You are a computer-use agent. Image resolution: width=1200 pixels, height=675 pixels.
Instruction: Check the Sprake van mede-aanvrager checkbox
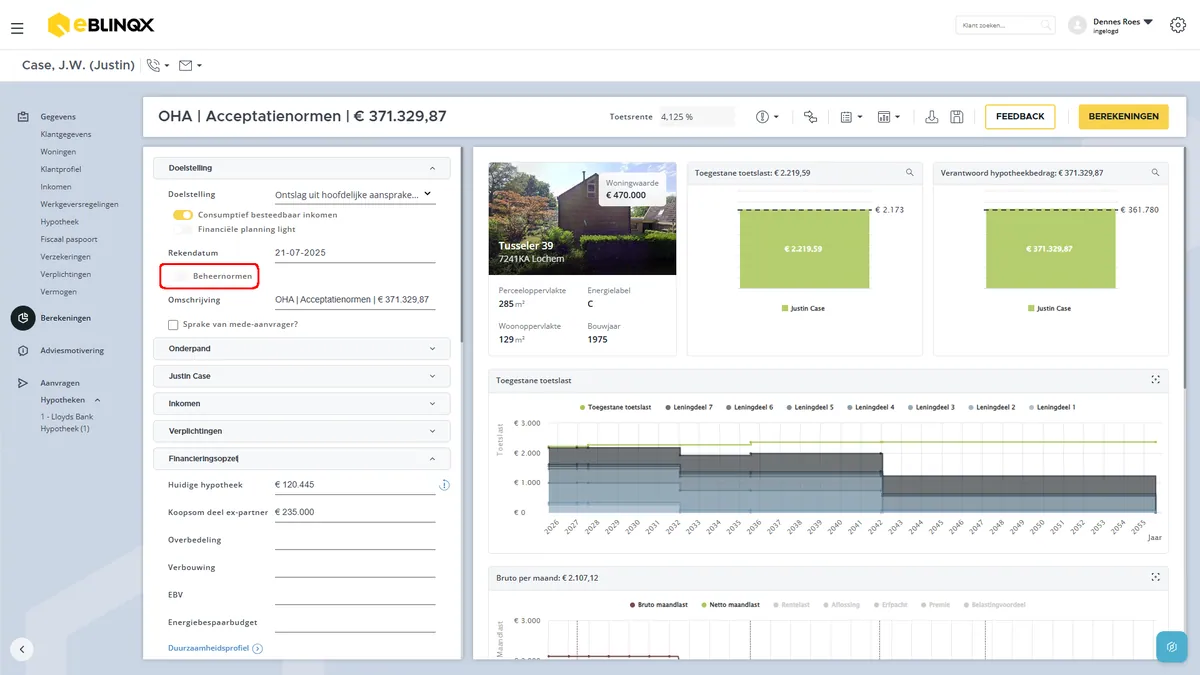coord(173,325)
